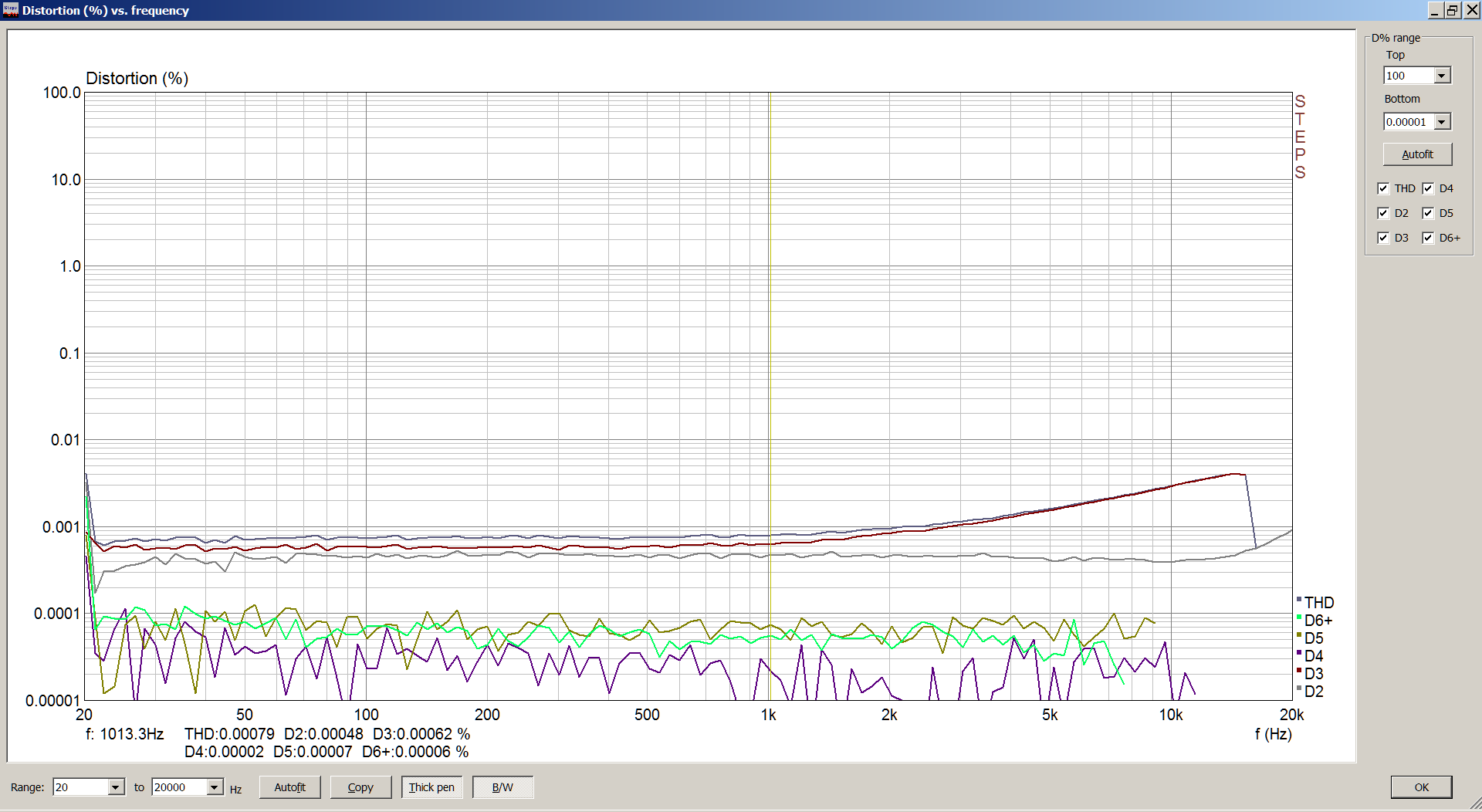This screenshot has width=1482, height=812.
Task: Click the Top value field showing 100
Action: point(1409,76)
